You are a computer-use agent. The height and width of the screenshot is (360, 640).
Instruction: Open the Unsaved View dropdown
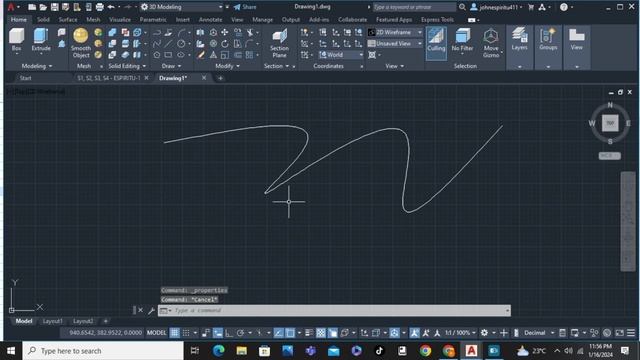coord(395,43)
